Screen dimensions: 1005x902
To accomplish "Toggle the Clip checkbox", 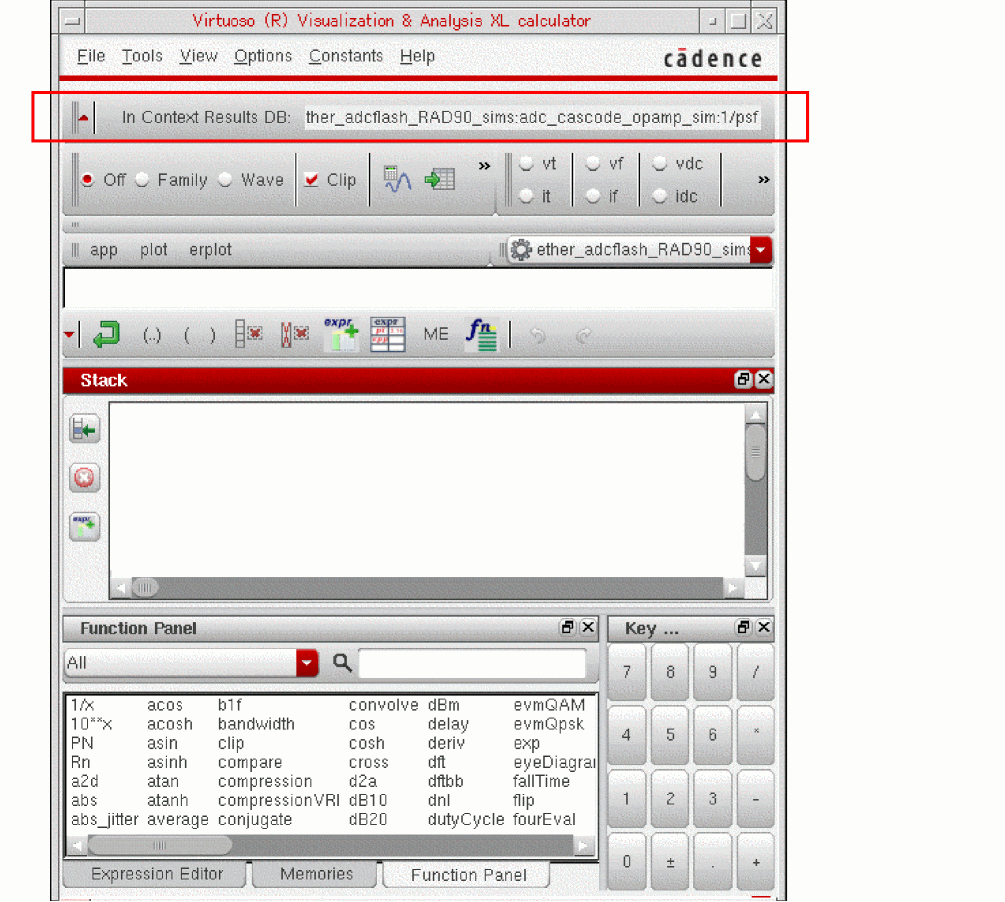I will tap(312, 180).
